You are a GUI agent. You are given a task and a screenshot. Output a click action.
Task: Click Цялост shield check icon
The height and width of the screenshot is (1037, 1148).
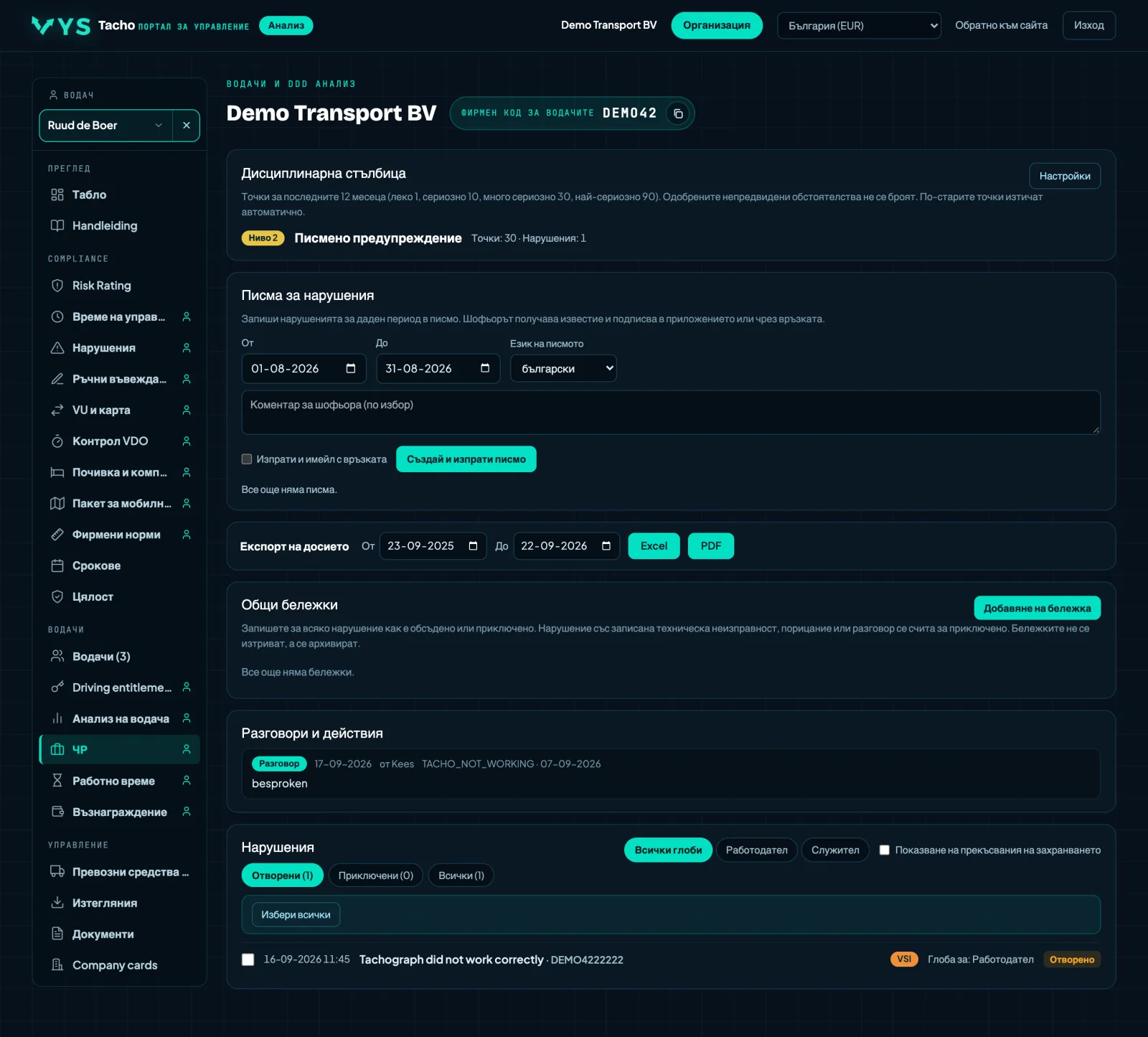(57, 597)
